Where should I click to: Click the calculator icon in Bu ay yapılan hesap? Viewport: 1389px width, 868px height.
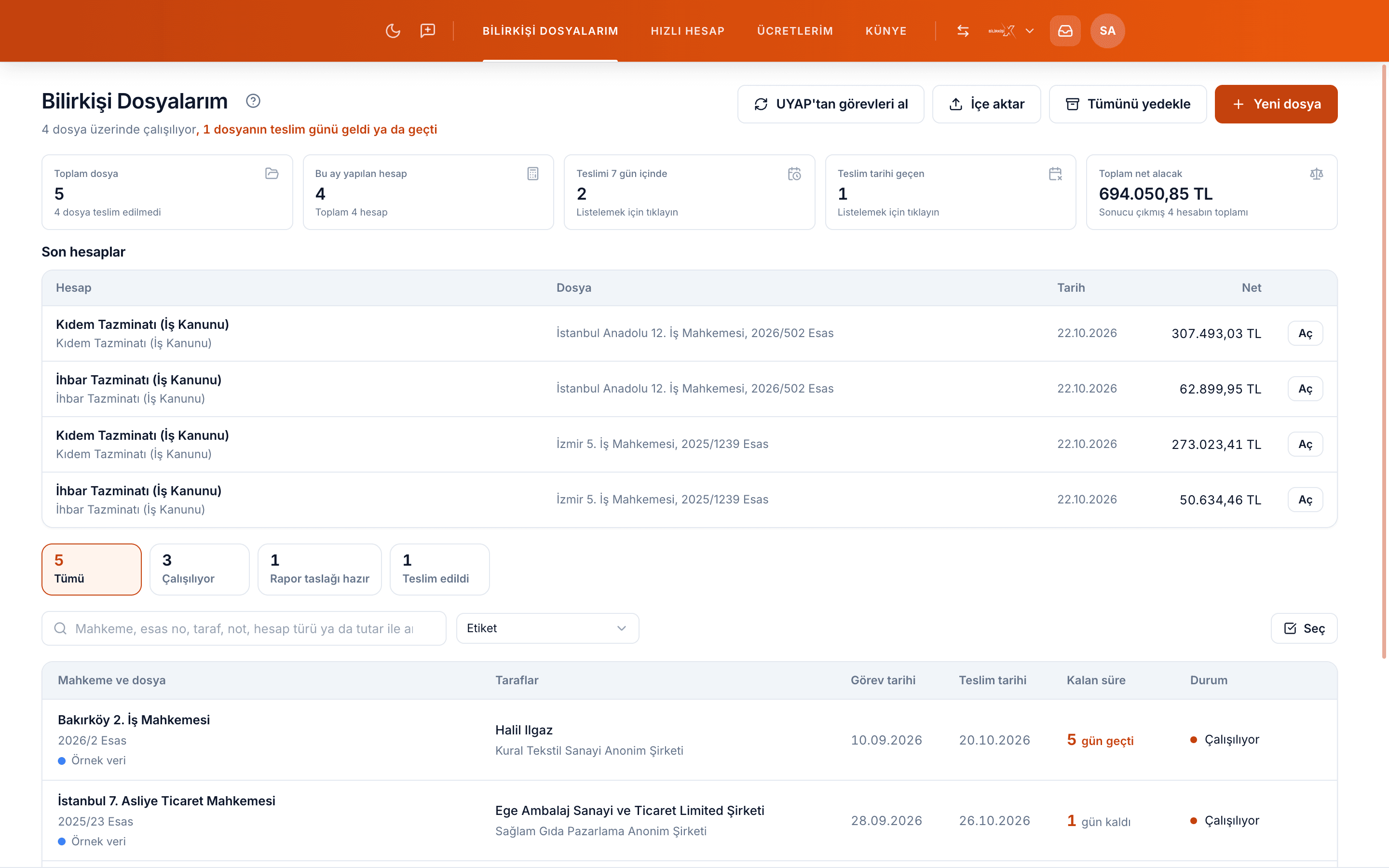[532, 174]
